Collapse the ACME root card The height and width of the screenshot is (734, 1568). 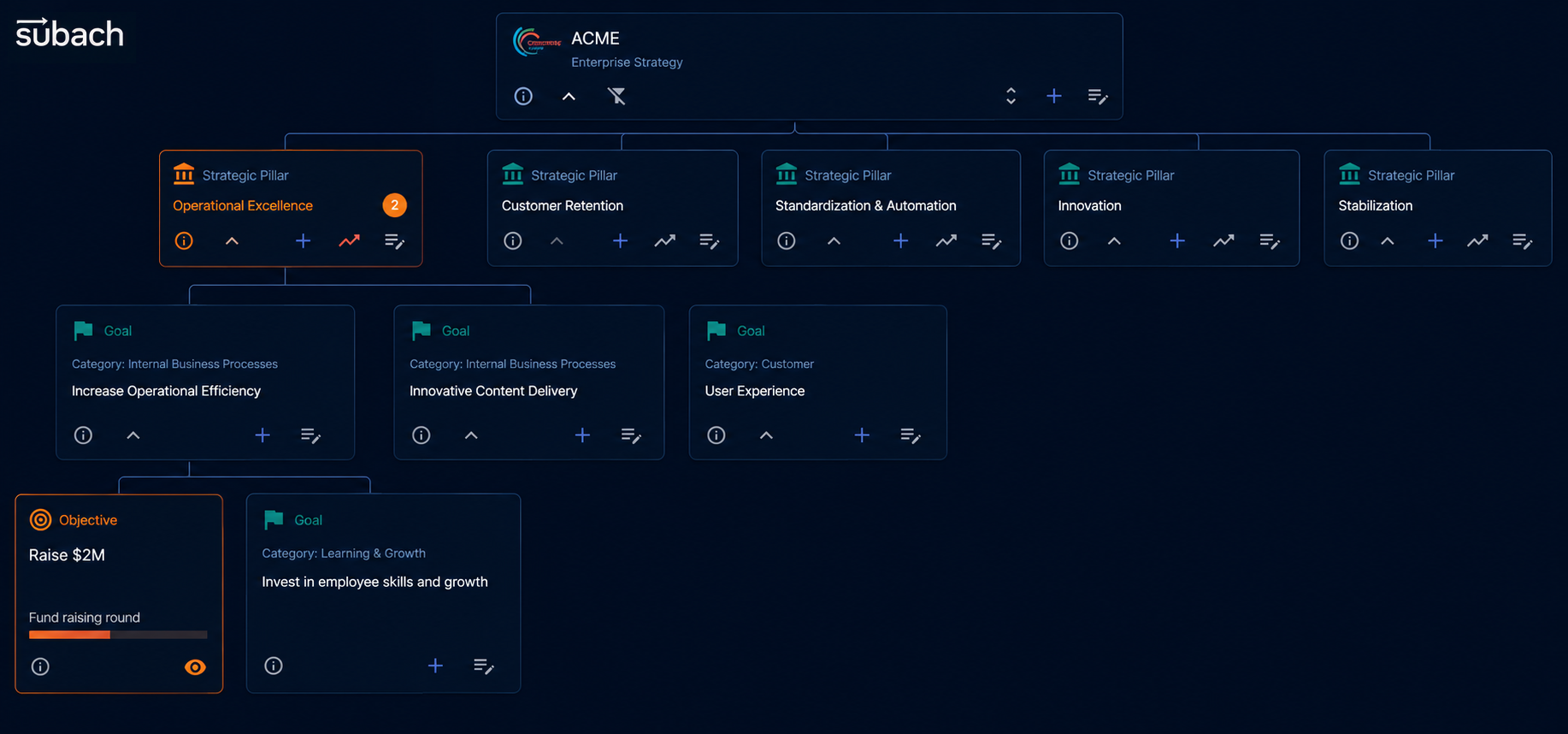(569, 97)
